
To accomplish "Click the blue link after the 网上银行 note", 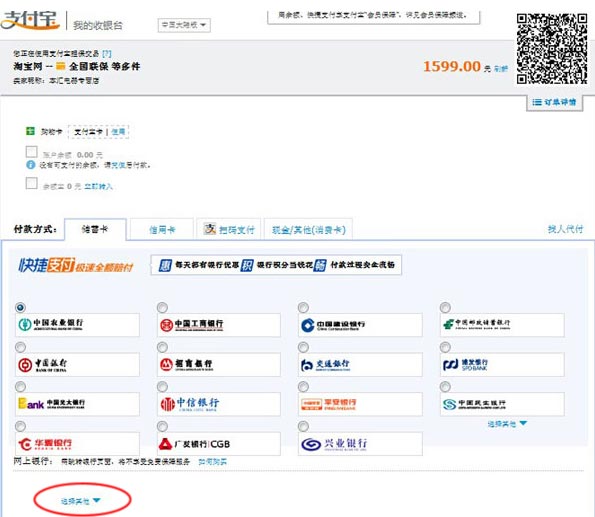I will [x=212, y=462].
